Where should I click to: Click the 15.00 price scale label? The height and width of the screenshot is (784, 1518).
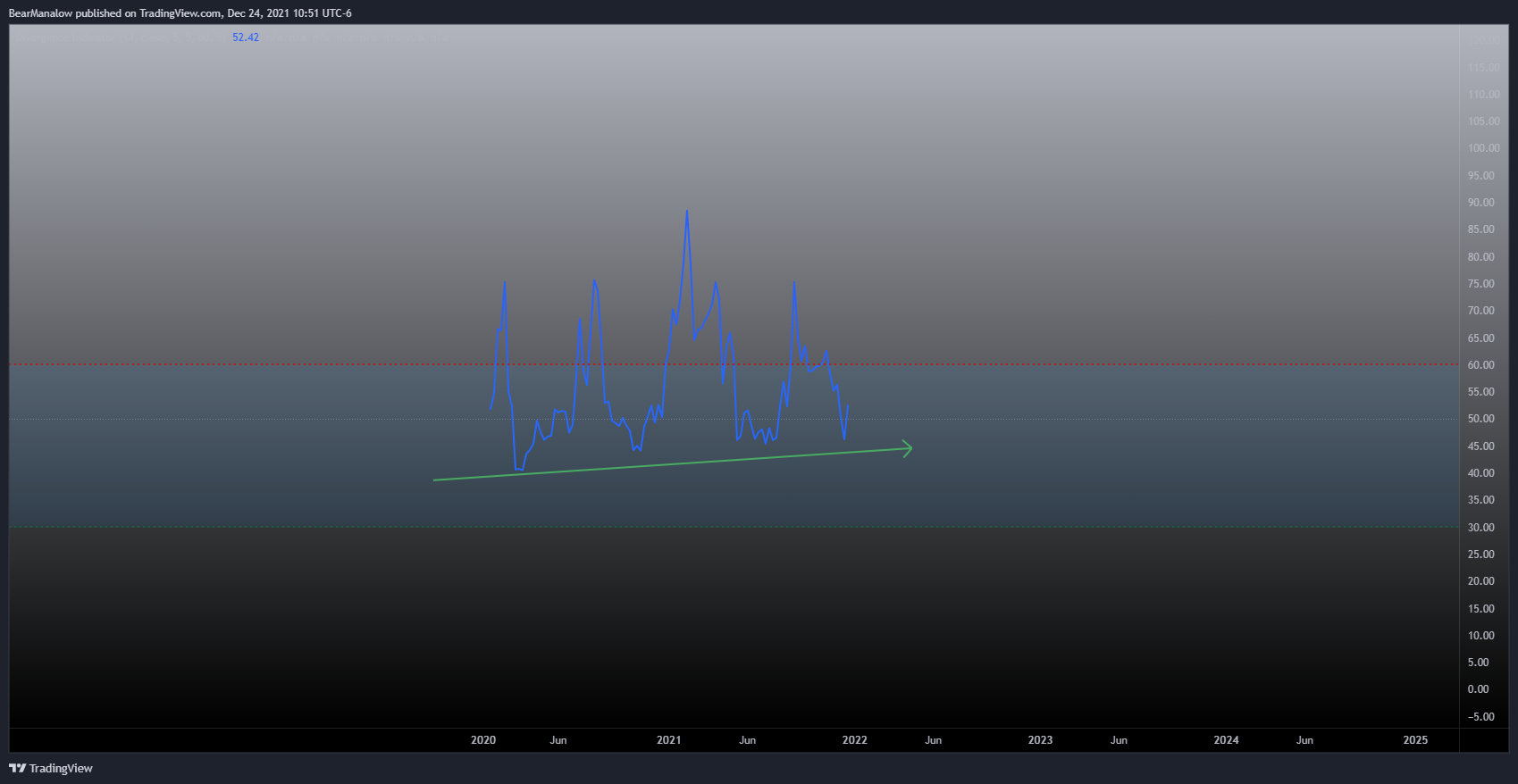click(x=1481, y=609)
